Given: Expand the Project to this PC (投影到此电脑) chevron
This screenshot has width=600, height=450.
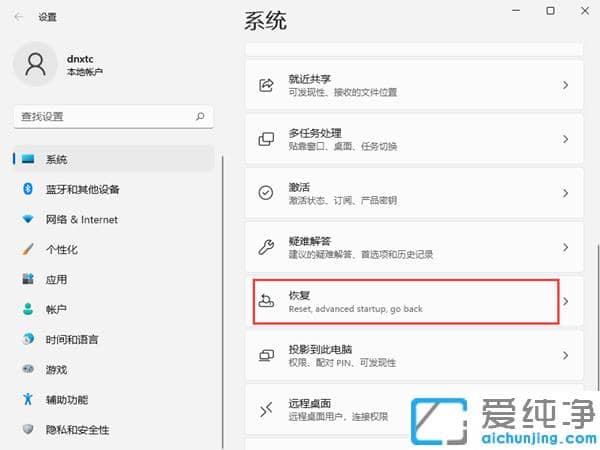Looking at the screenshot, I should click(565, 355).
